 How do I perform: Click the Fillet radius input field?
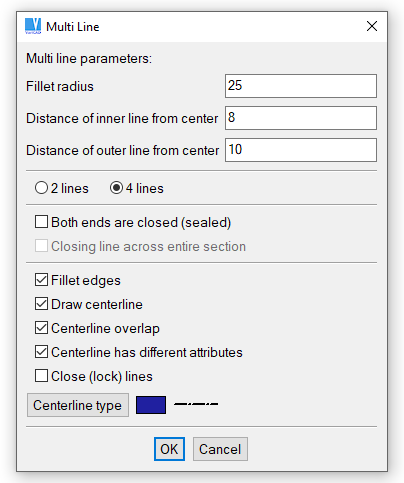click(x=301, y=86)
